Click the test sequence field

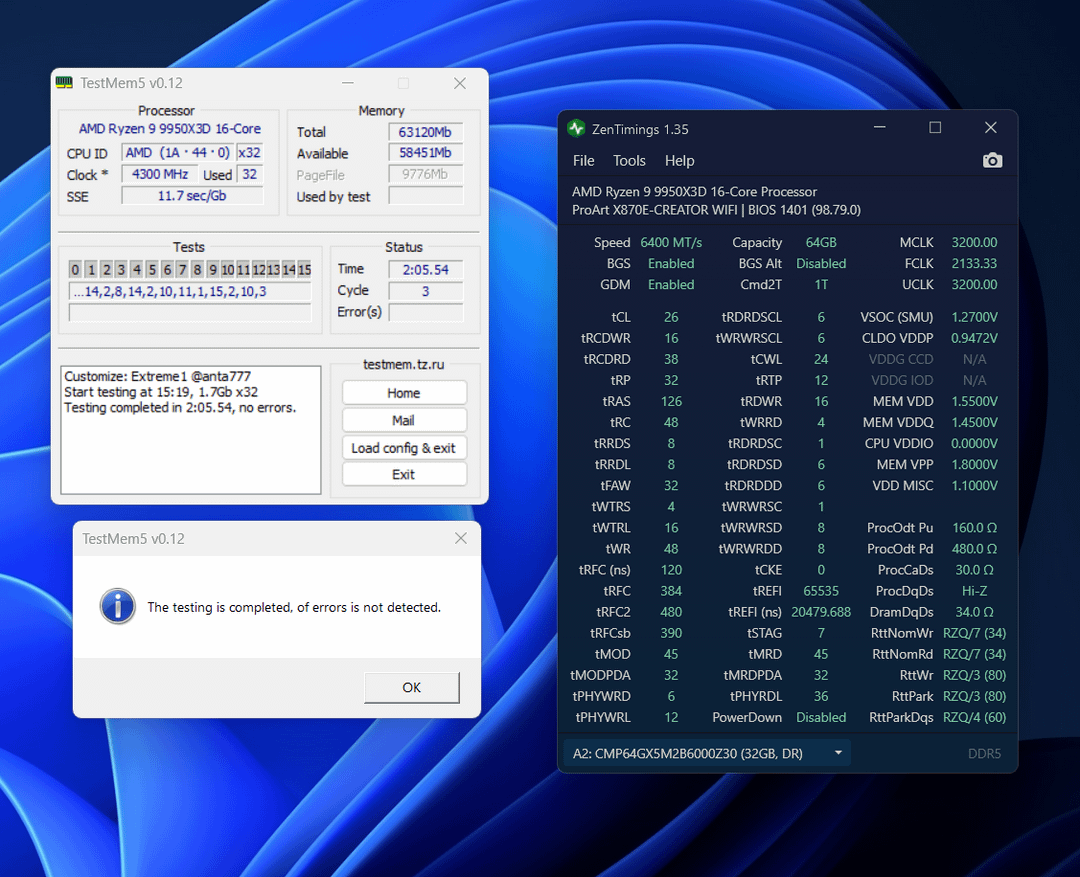190,291
